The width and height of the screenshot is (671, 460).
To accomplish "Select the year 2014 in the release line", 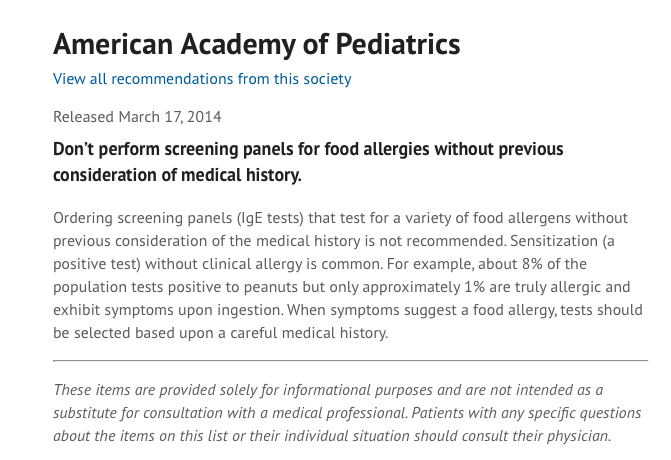I will point(204,117).
